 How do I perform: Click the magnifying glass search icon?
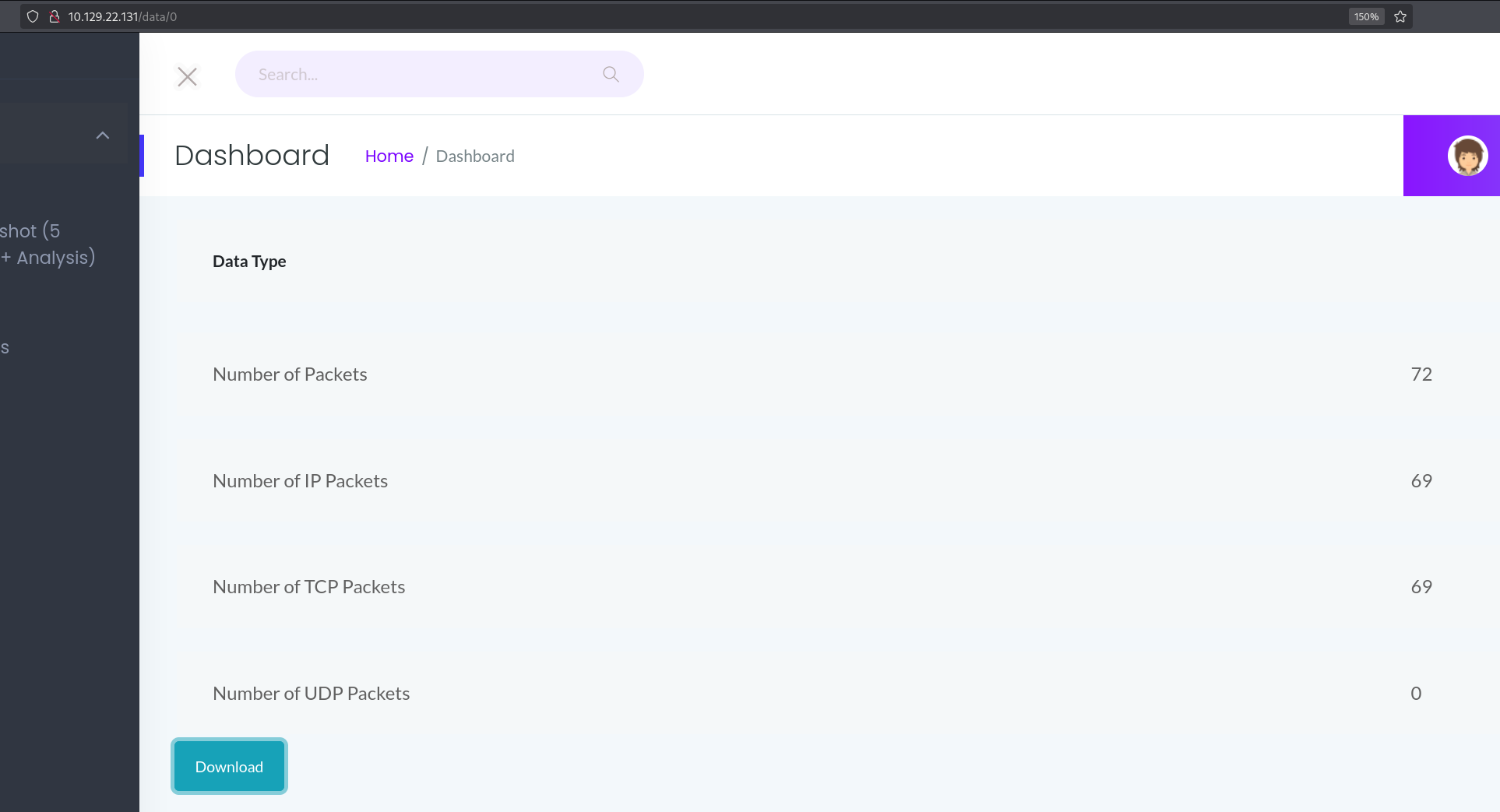pos(611,74)
